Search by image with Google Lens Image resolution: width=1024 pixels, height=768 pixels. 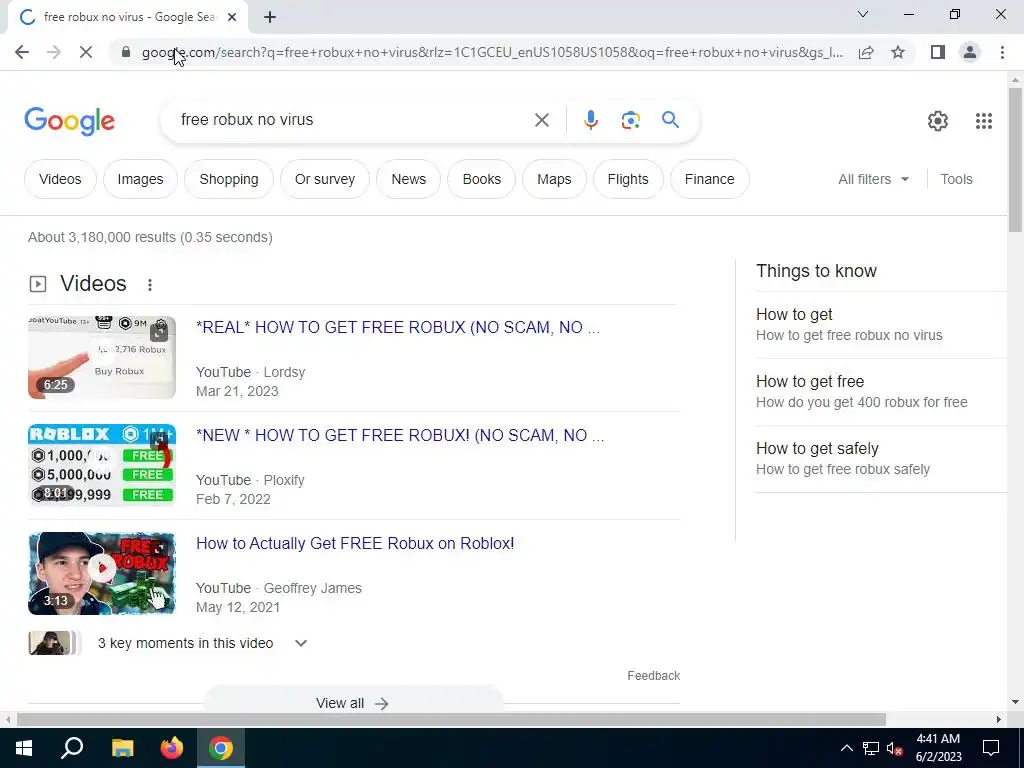630,120
